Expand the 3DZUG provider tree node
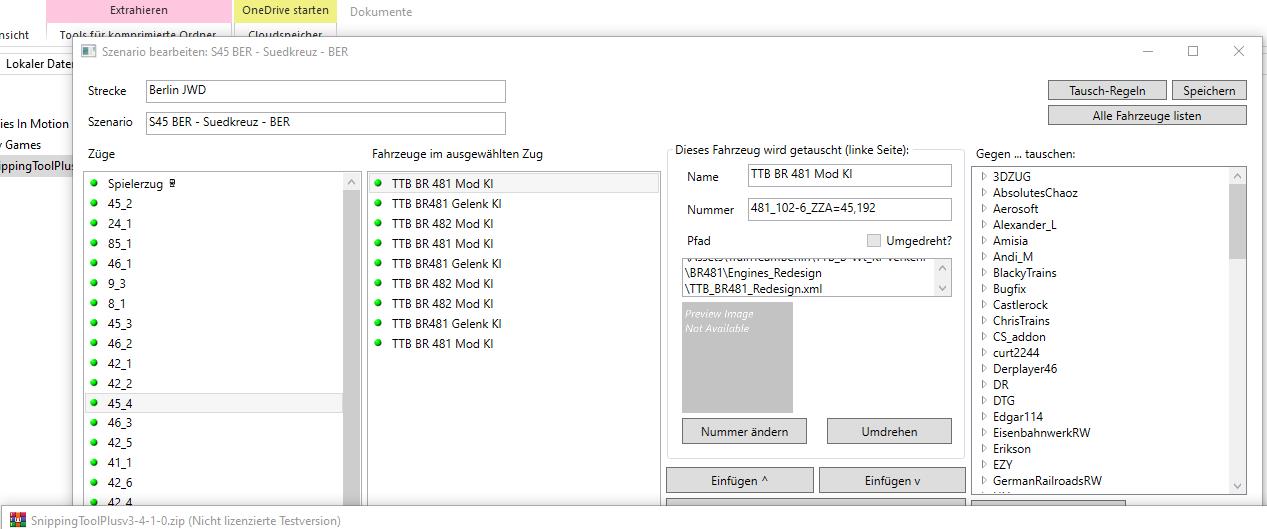Image resolution: width=1267 pixels, height=529 pixels. (984, 177)
